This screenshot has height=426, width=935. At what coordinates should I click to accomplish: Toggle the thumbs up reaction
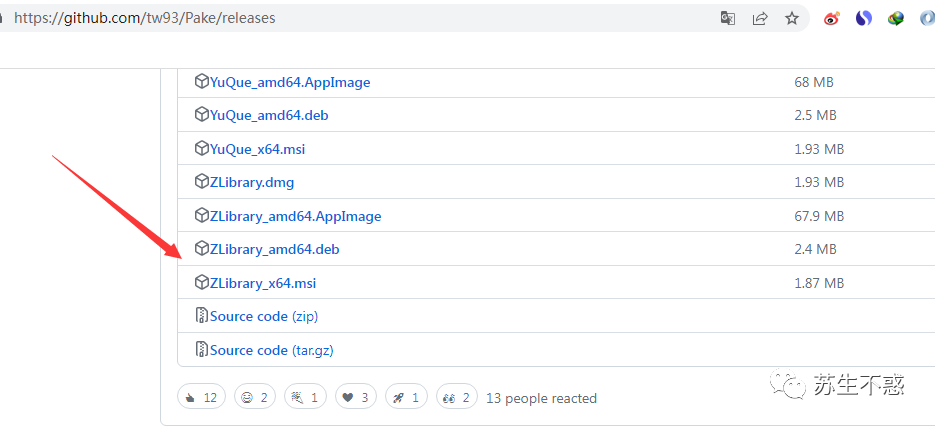[x=201, y=397]
